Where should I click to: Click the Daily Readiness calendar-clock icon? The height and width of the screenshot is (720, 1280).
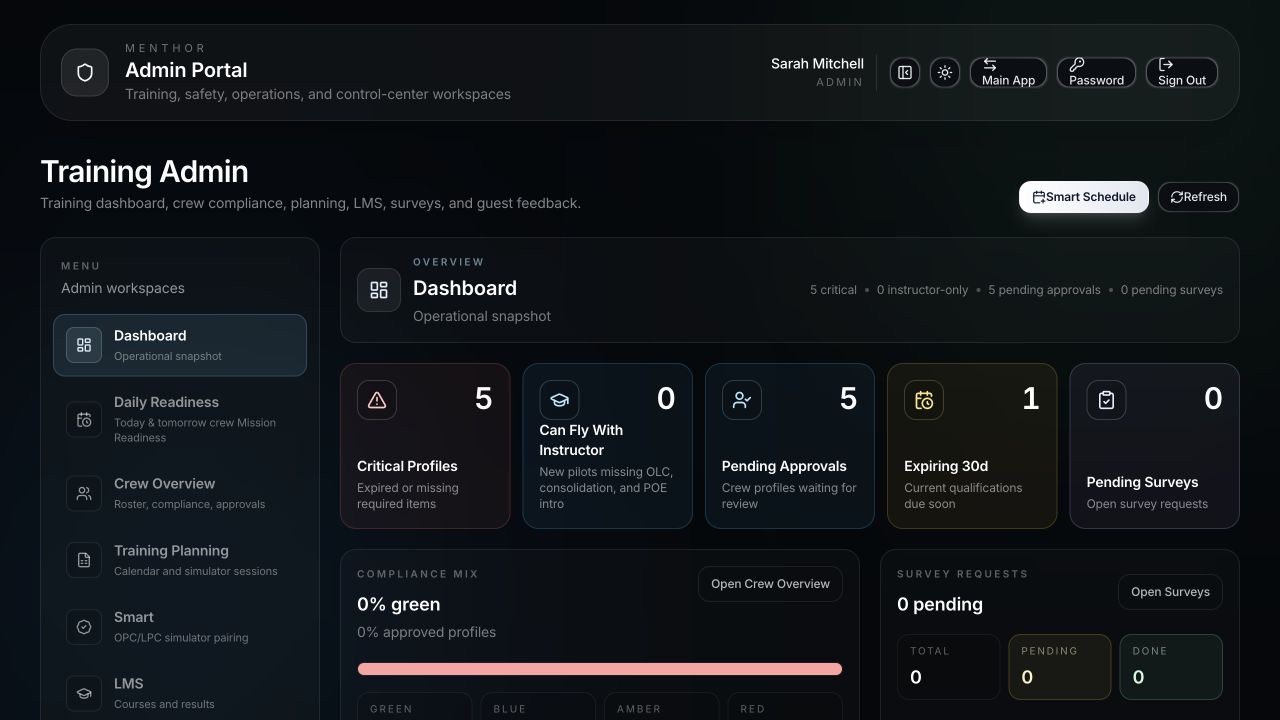[84, 420]
